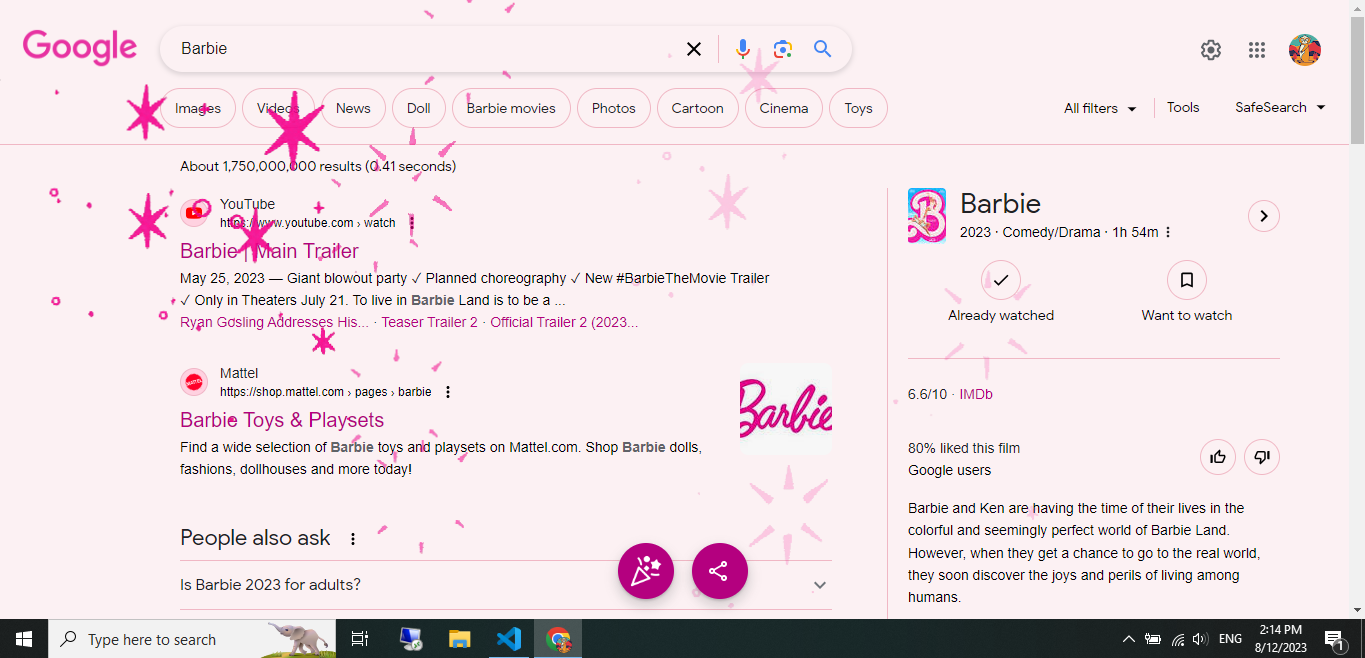This screenshot has width=1365, height=658.
Task: Click the pink party popper celebration button
Action: [x=646, y=571]
